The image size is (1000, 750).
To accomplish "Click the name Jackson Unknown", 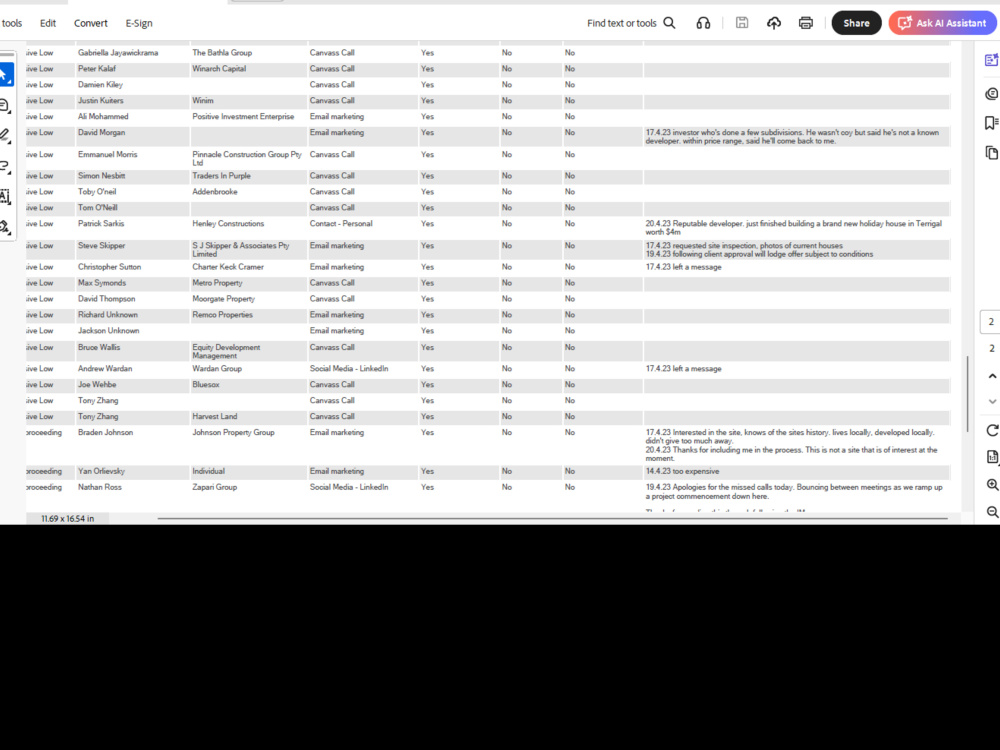I will click(108, 331).
